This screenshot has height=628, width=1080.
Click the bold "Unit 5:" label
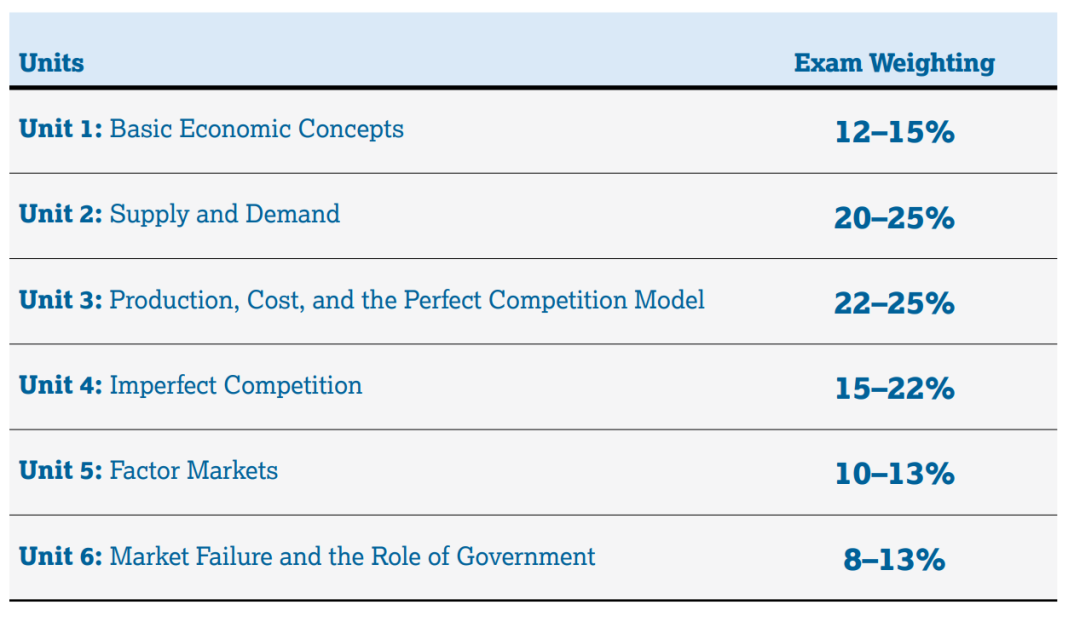pos(61,471)
